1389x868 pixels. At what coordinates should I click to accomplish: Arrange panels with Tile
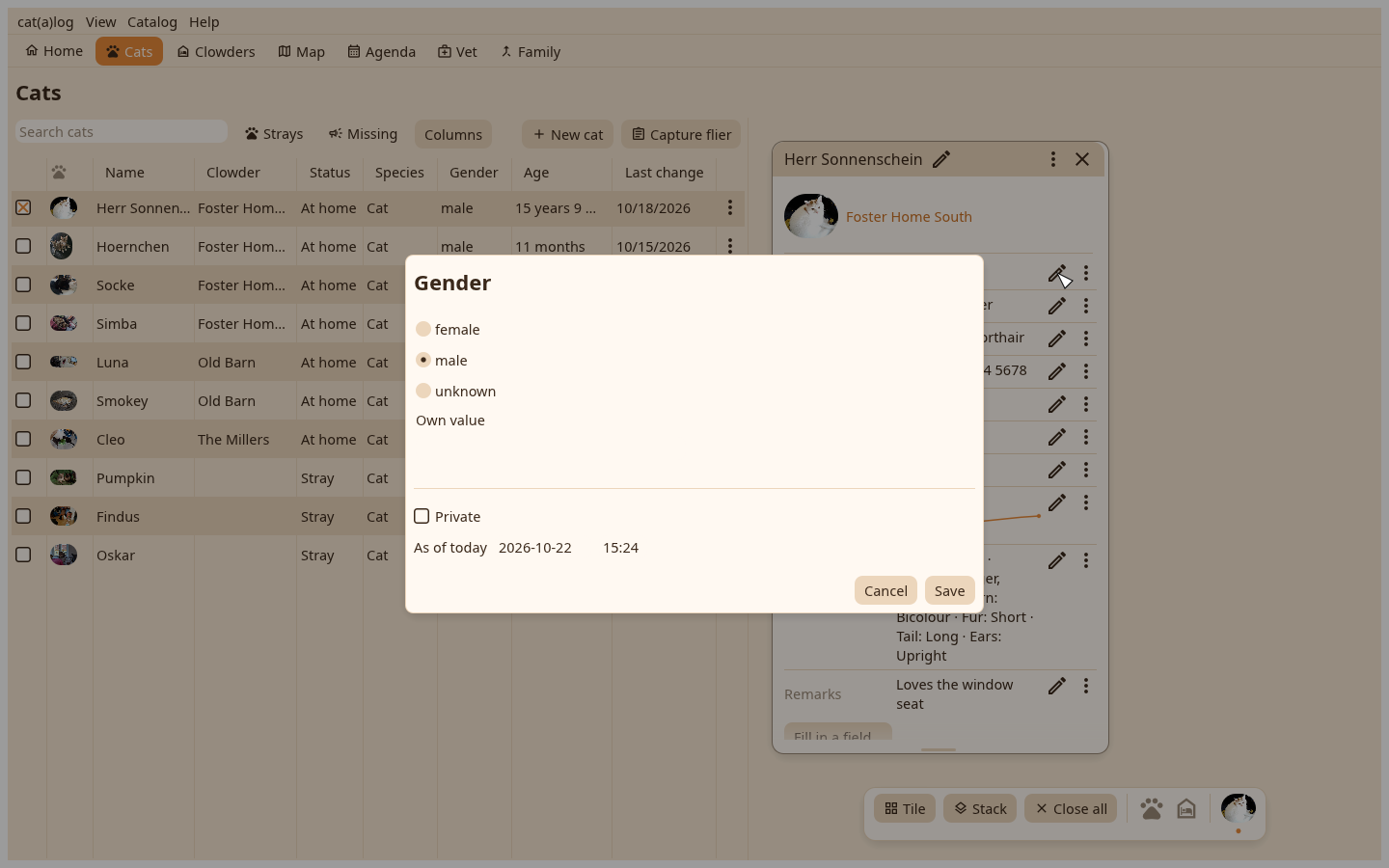(x=905, y=808)
